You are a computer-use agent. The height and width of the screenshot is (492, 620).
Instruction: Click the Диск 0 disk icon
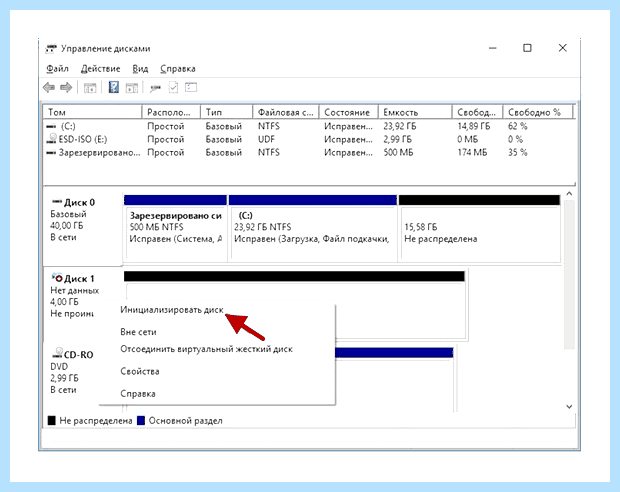57,202
